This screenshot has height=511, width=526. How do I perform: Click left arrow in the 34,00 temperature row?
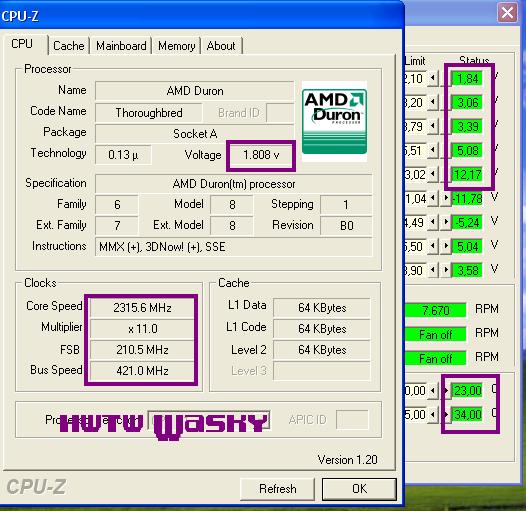tap(433, 415)
